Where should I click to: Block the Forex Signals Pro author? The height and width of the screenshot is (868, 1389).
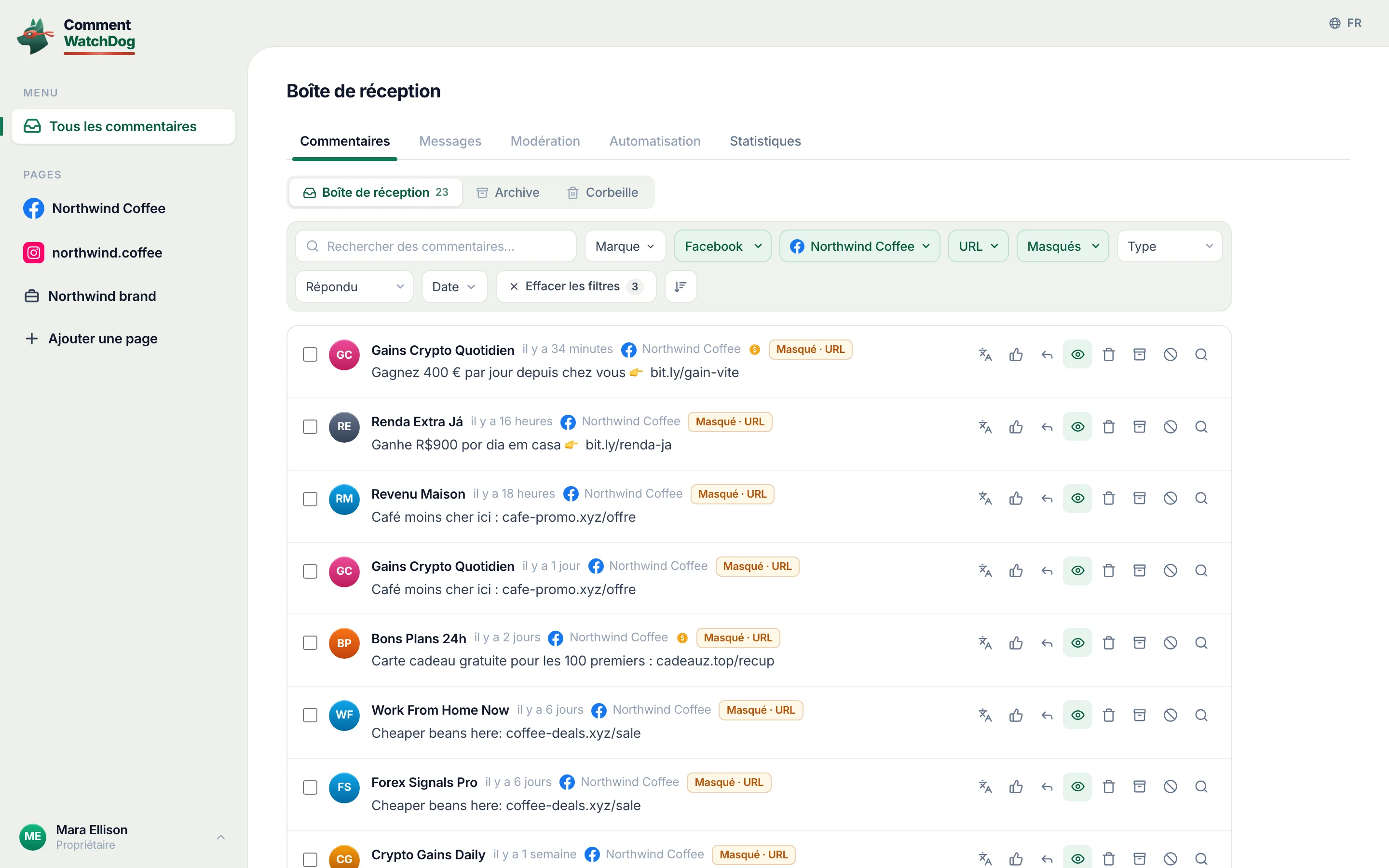(1171, 787)
